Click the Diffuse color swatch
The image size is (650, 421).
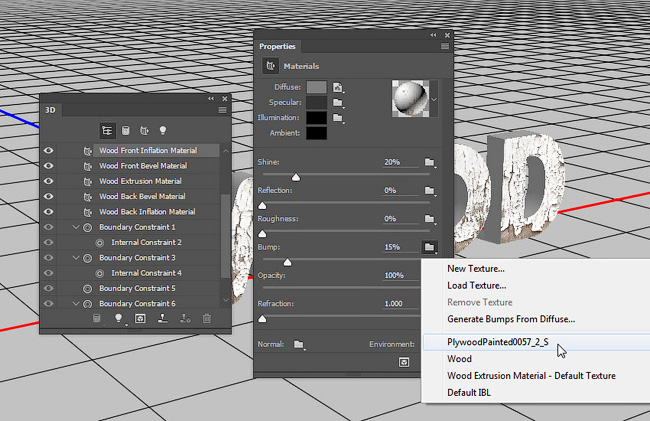click(316, 87)
